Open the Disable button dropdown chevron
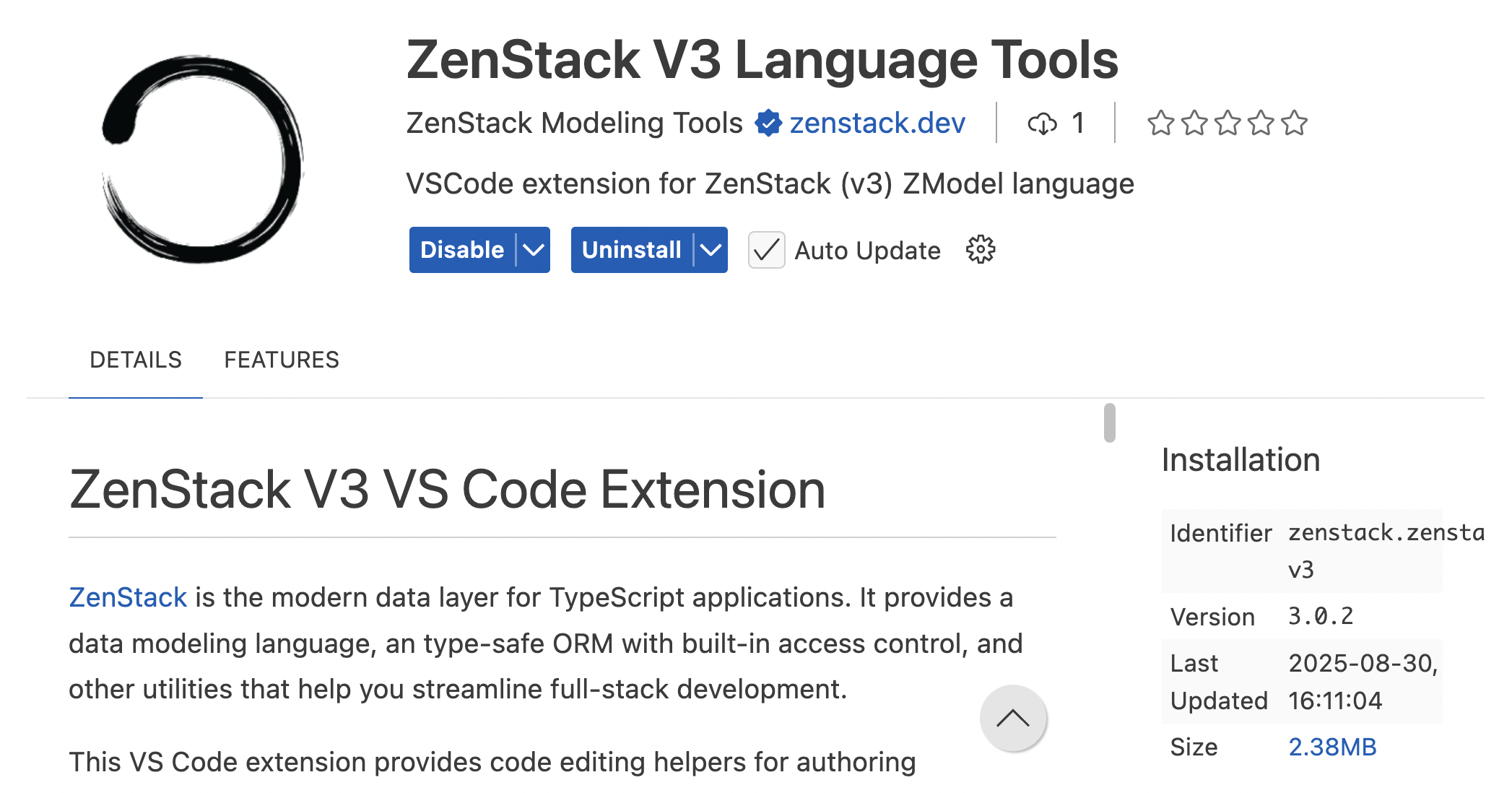Viewport: 1512px width, 793px height. tap(532, 250)
